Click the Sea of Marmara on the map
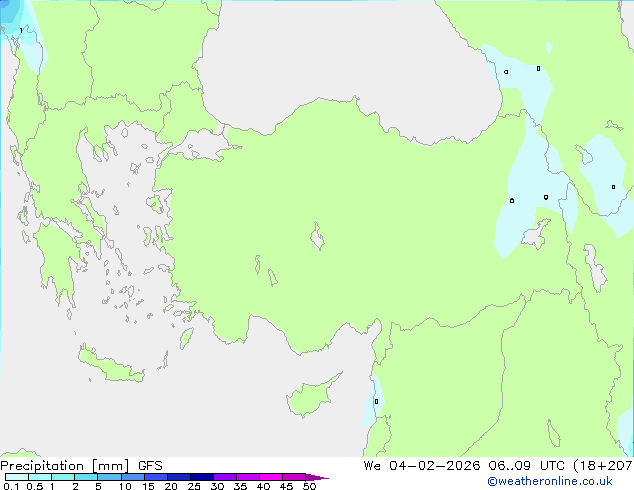634x490 pixels. pos(204,146)
